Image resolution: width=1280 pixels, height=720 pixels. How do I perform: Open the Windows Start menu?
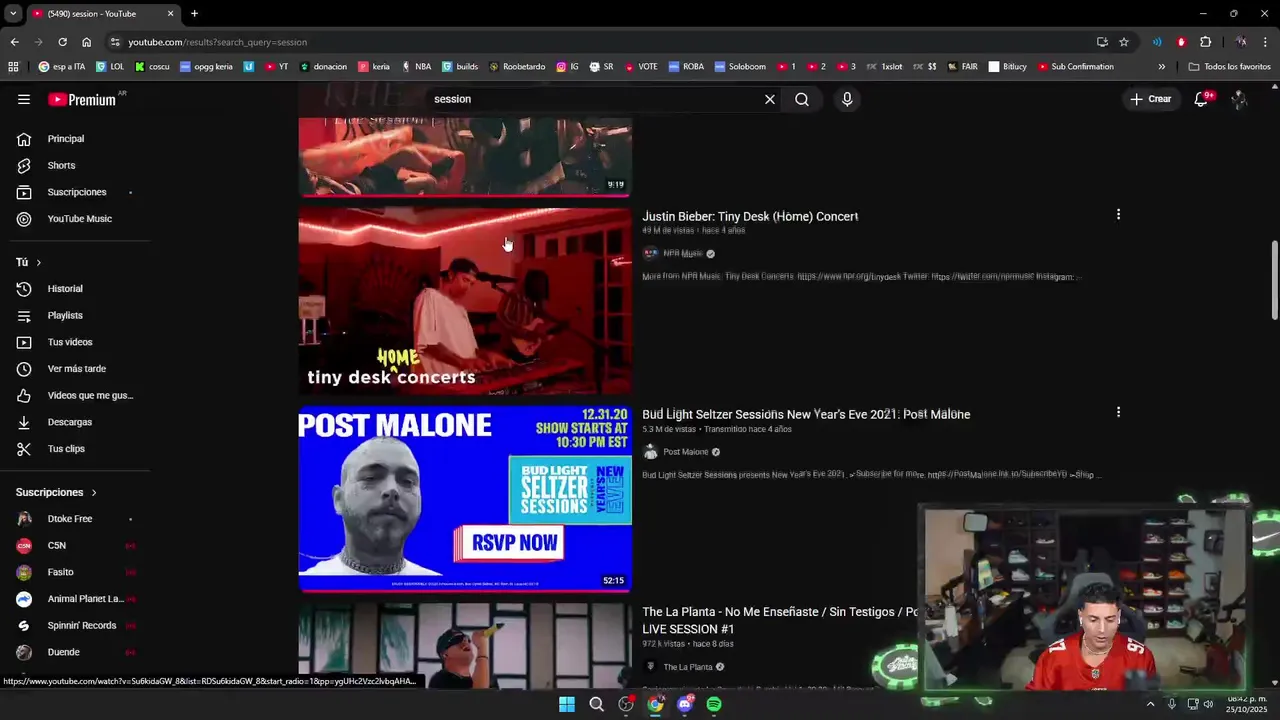(x=567, y=704)
